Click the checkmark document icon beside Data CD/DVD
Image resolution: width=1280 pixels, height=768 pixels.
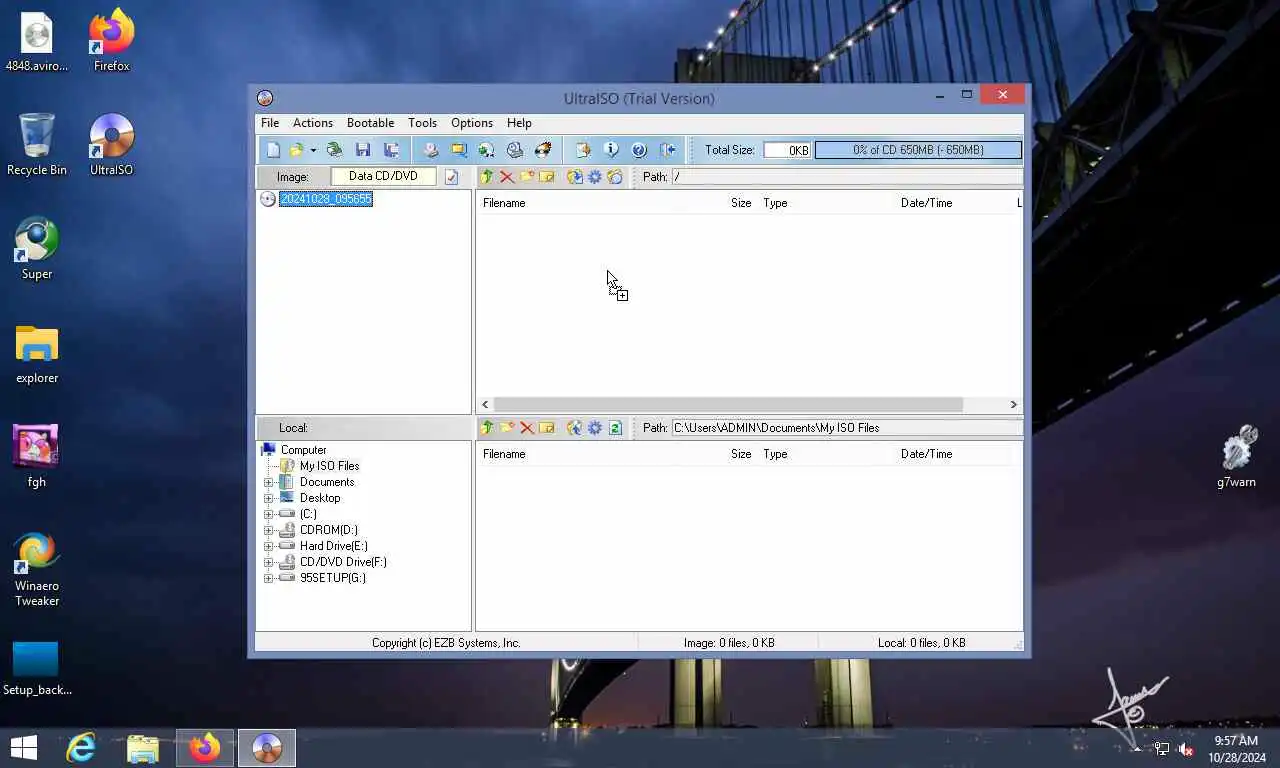[x=451, y=177]
